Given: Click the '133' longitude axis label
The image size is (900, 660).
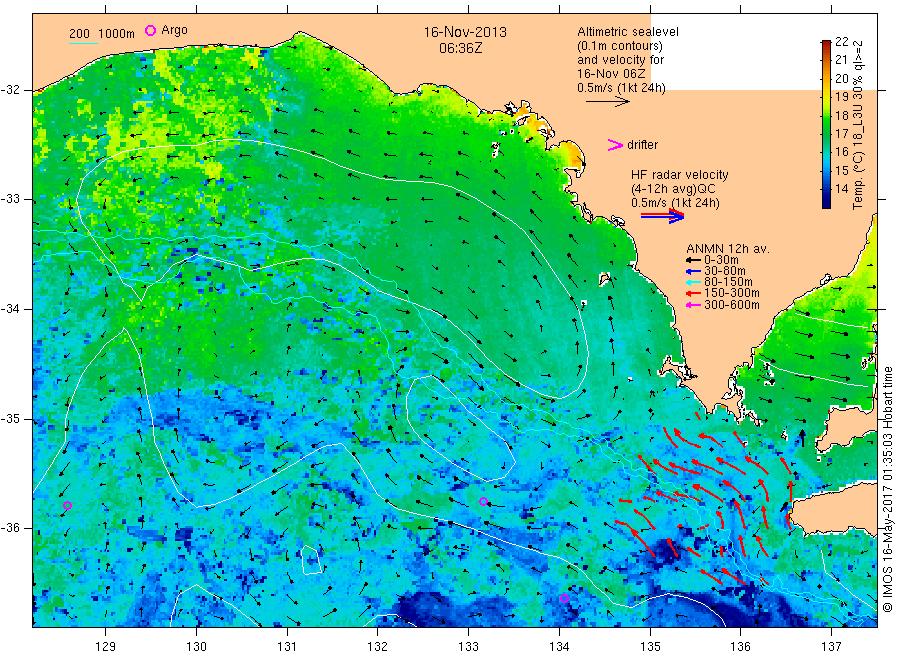Looking at the screenshot, I should click(x=468, y=647).
